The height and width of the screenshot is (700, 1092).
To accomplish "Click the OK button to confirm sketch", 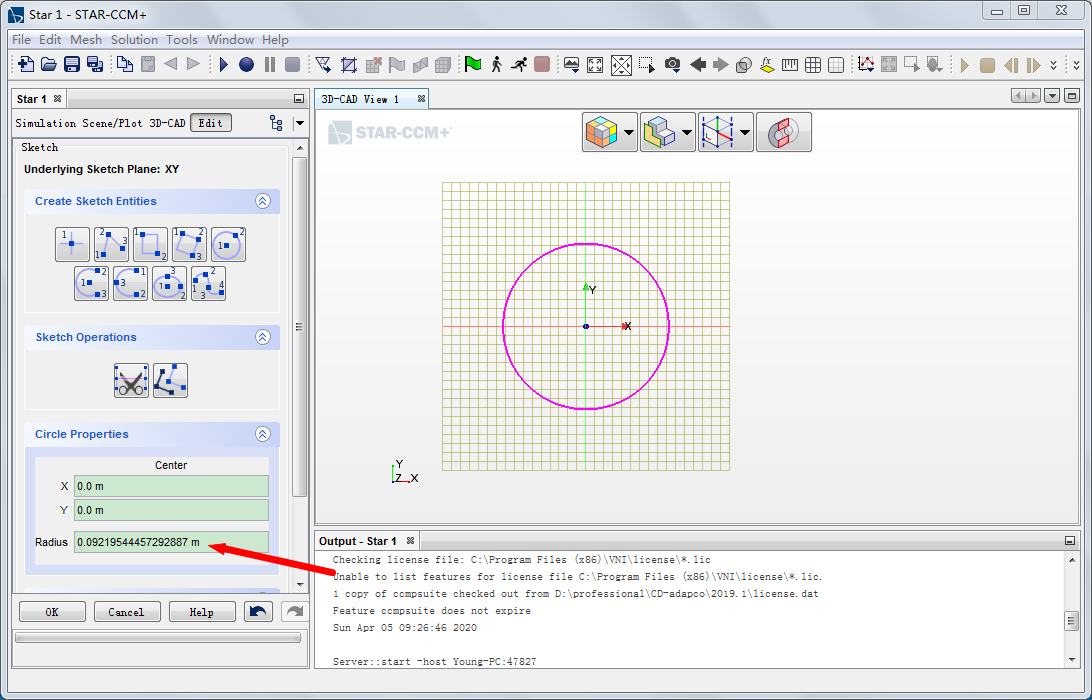I will (52, 612).
